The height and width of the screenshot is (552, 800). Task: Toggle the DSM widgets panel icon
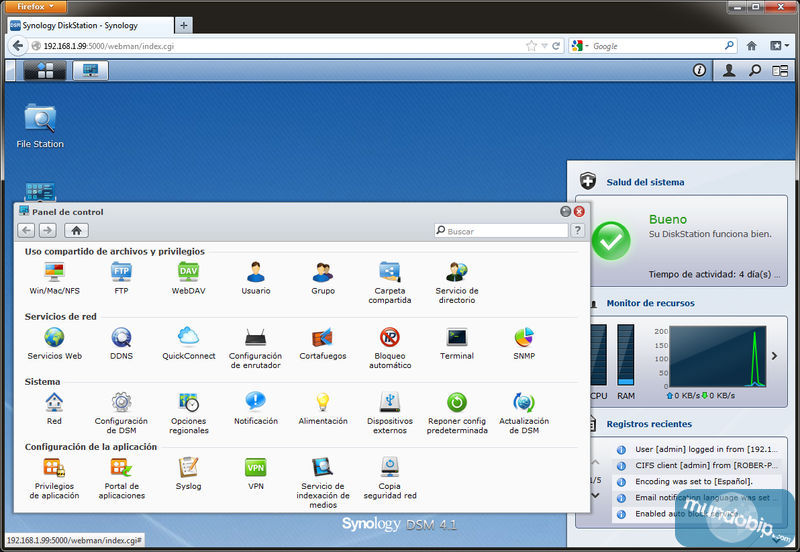tap(780, 70)
